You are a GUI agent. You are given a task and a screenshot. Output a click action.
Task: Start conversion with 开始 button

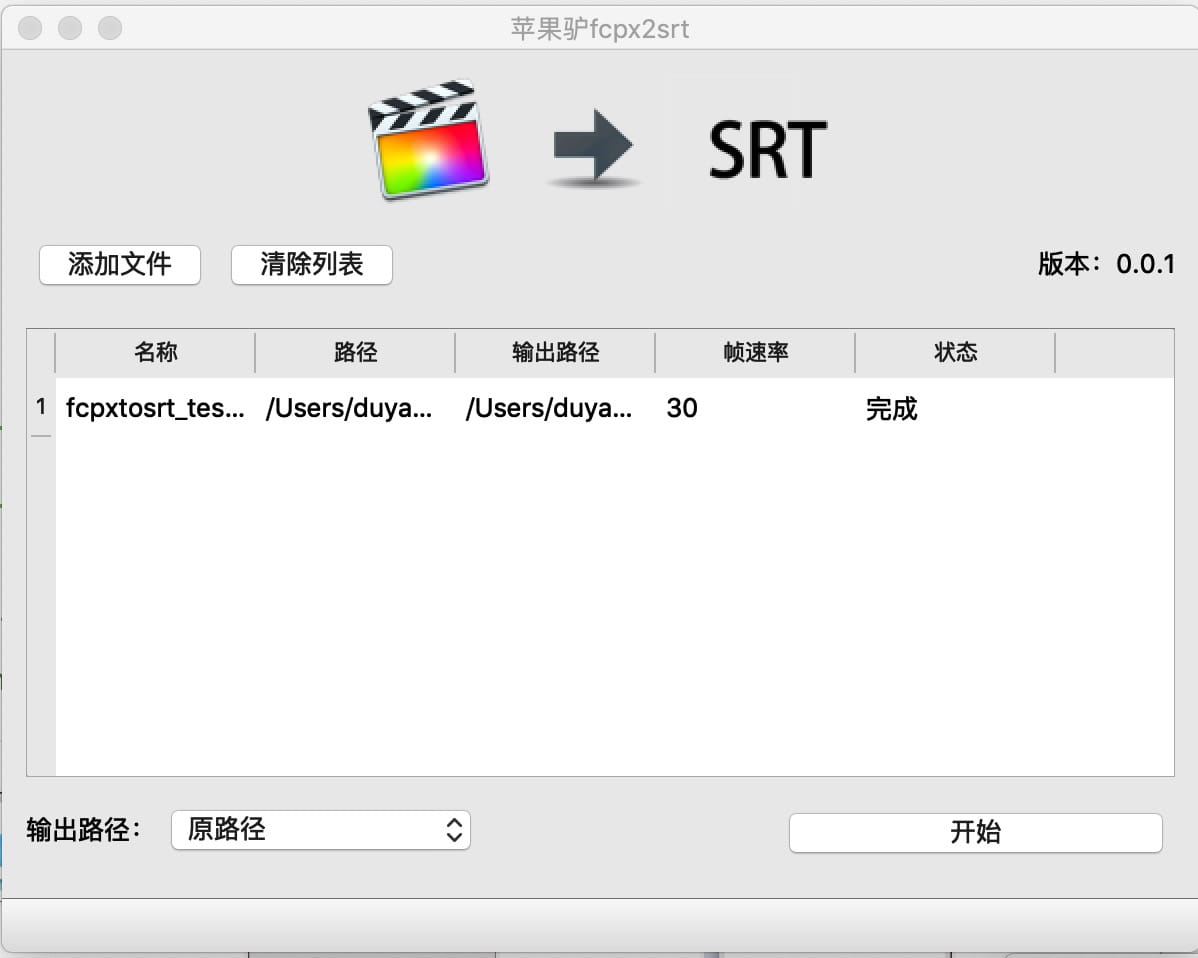(976, 832)
